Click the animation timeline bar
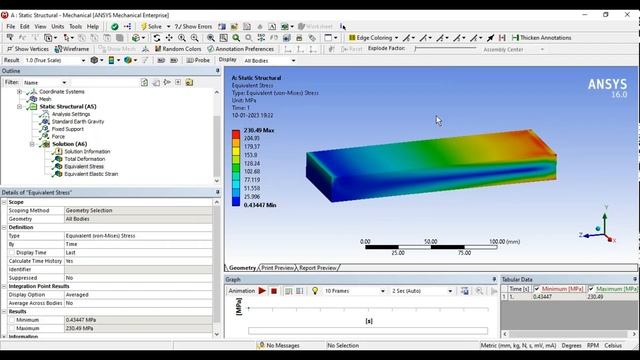640x360 pixels. coord(368,331)
